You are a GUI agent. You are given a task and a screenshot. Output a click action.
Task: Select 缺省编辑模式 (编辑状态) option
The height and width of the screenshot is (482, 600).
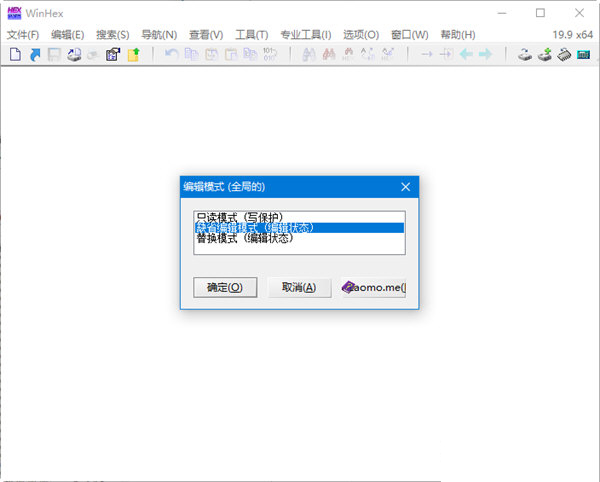(x=255, y=228)
